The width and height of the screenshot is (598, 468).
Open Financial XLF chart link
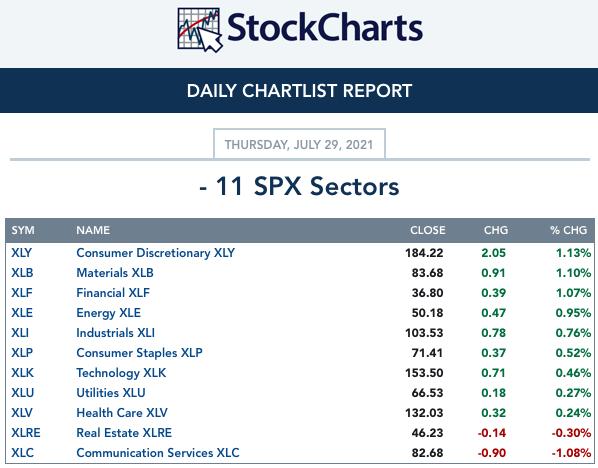tap(113, 293)
